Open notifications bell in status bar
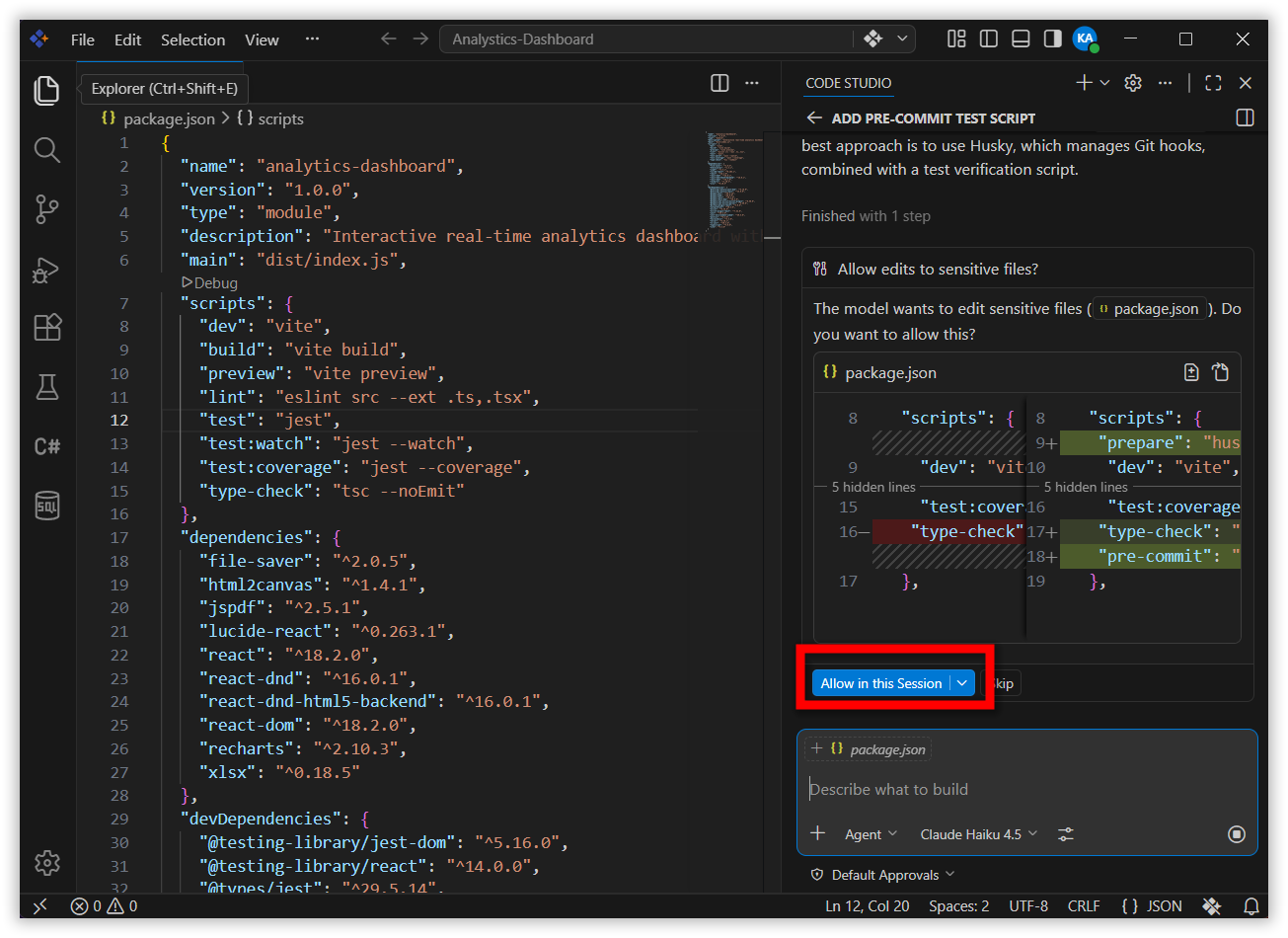The width and height of the screenshot is (1288, 938). click(1250, 905)
